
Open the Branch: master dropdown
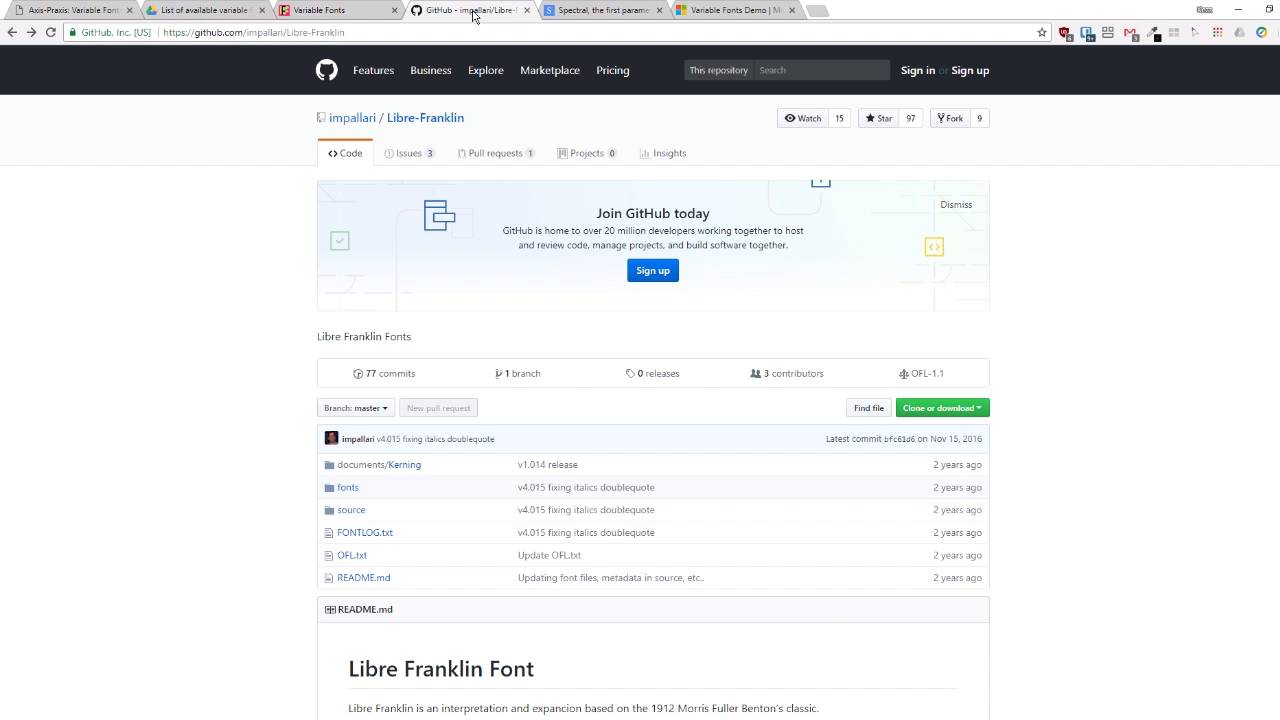pyautogui.click(x=355, y=408)
